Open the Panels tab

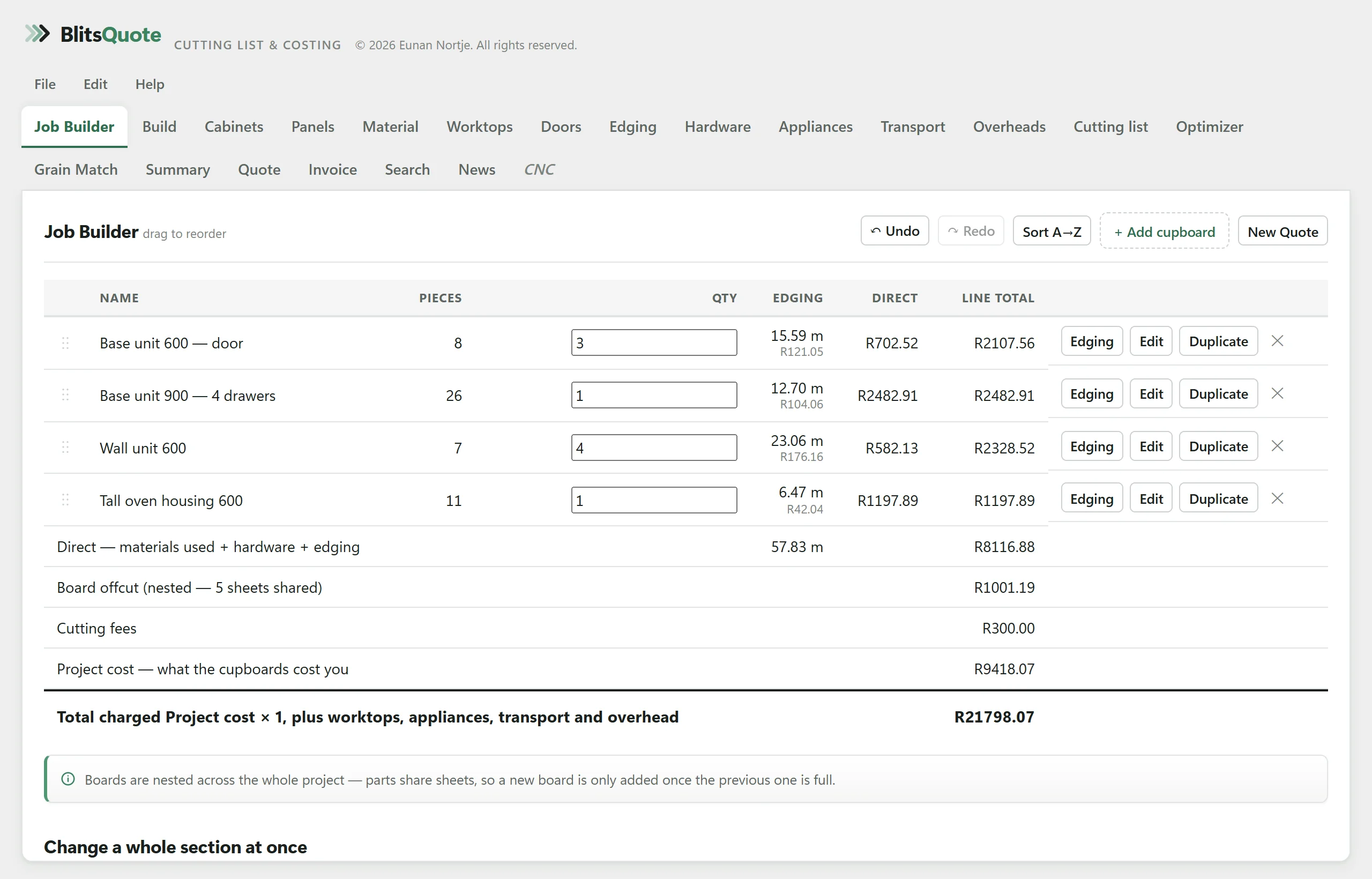coord(313,126)
